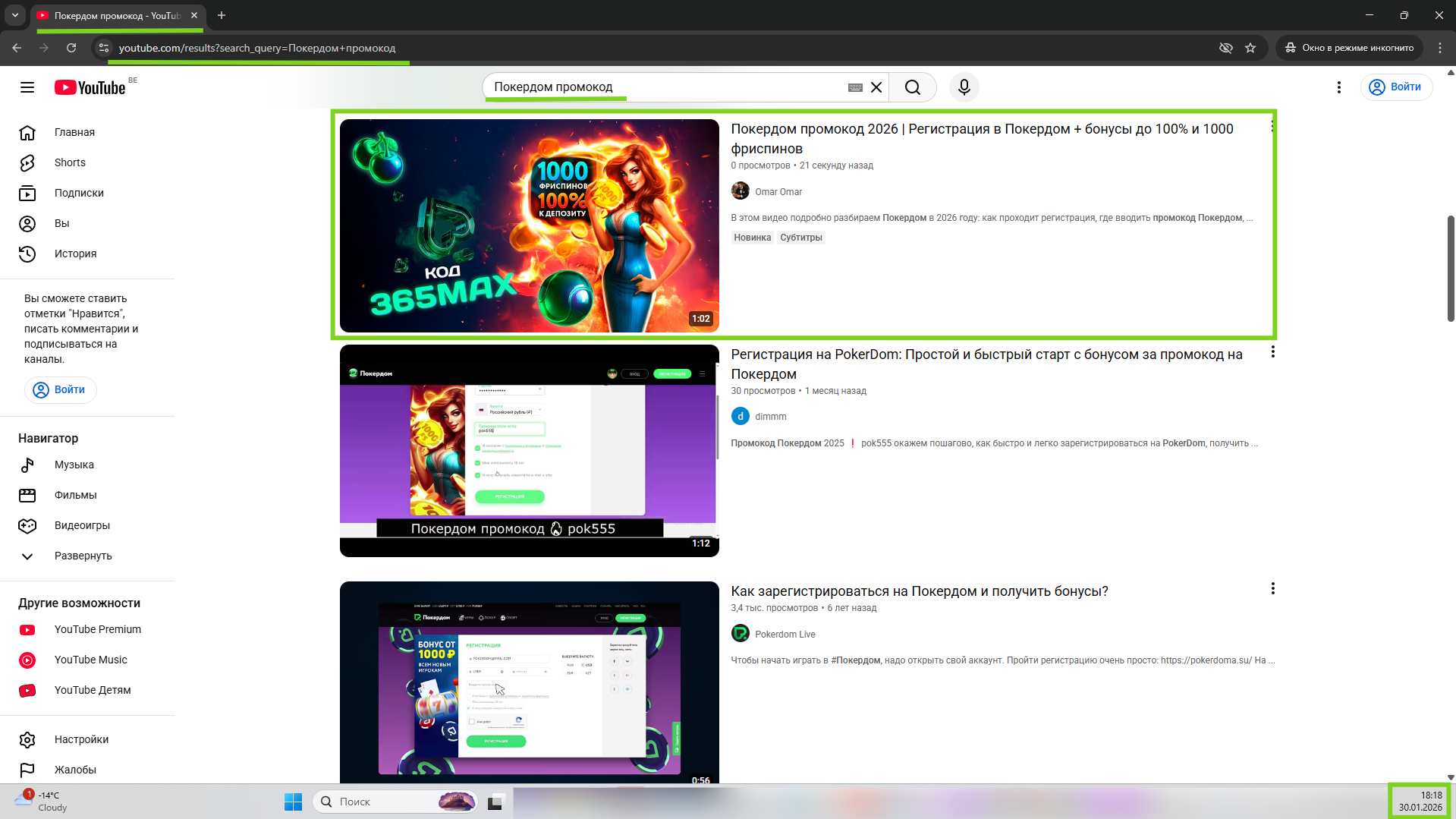Image resolution: width=1456 pixels, height=819 pixels.
Task: Open YouTube settings three-dot menu in header
Action: point(1339,87)
